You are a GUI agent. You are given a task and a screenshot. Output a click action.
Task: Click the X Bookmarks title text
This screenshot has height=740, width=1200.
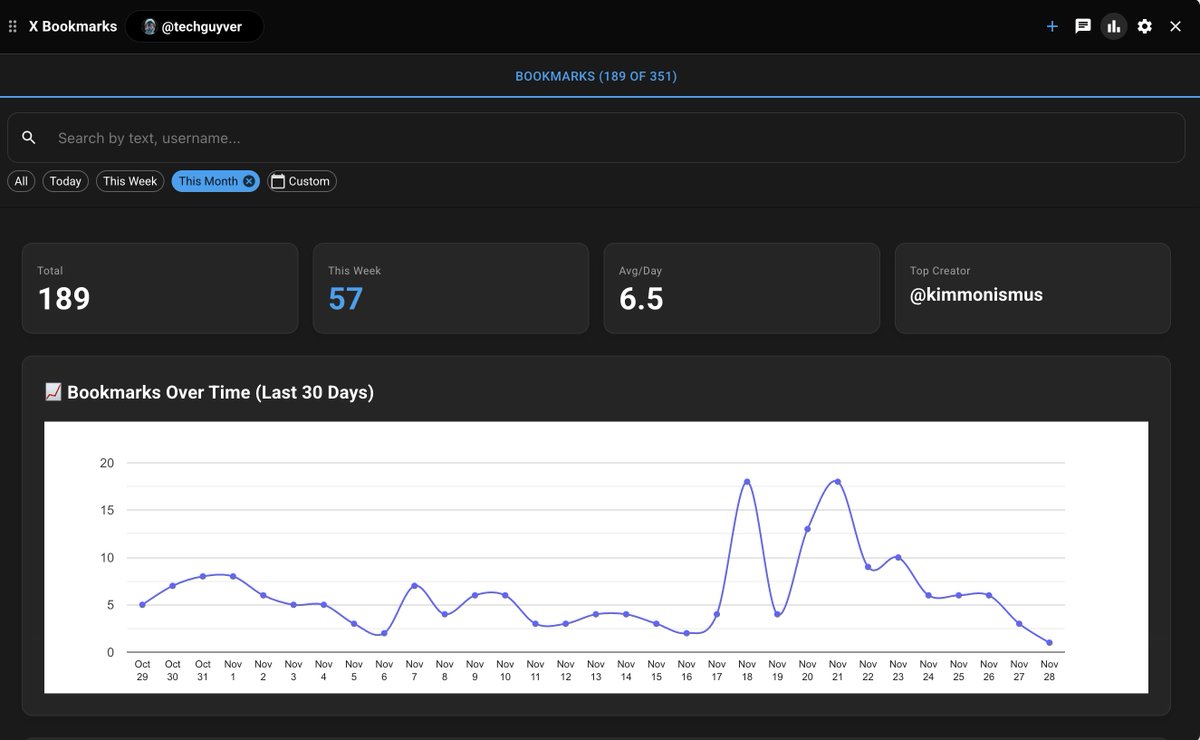(73, 27)
